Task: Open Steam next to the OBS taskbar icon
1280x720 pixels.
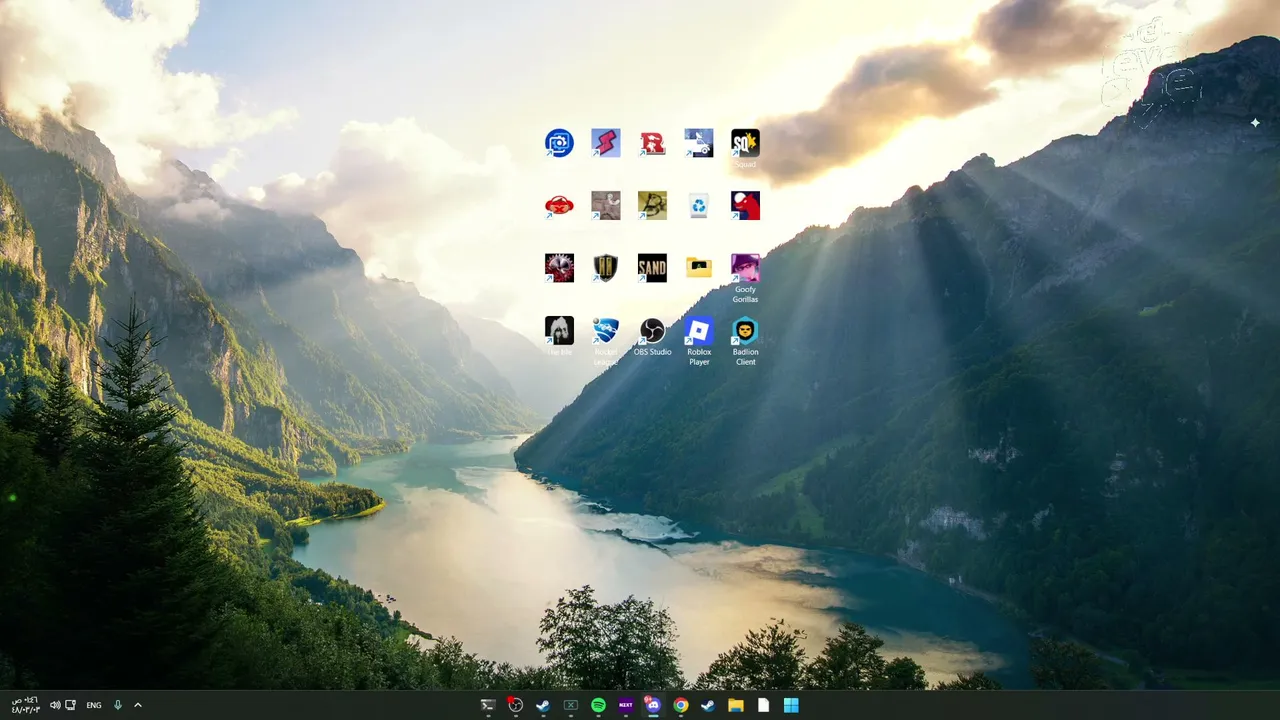Action: point(543,705)
